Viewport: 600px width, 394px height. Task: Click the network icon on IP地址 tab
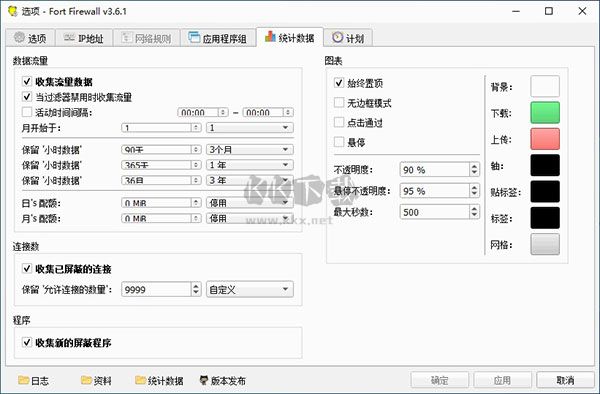coord(69,37)
